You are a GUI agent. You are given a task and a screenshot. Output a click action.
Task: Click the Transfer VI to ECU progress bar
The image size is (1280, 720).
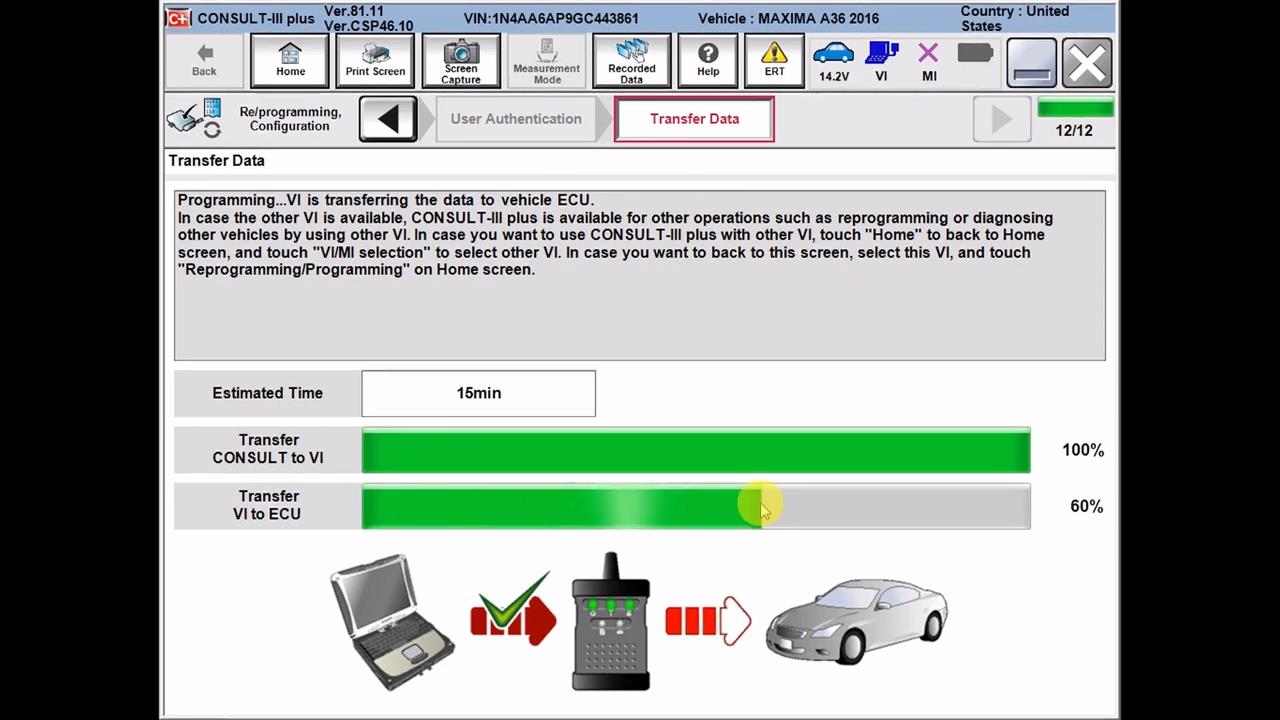[x=696, y=506]
